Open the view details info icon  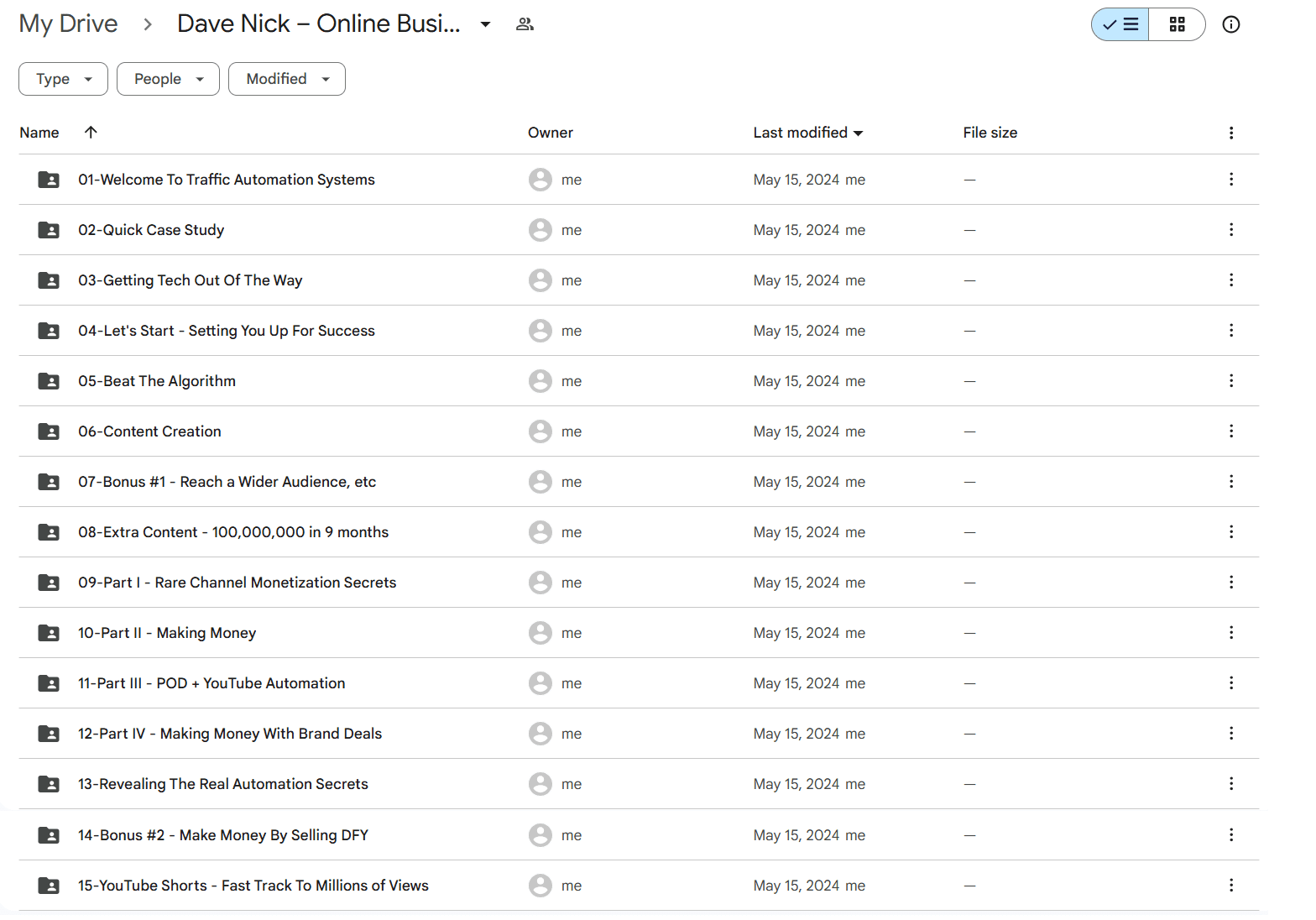click(x=1230, y=24)
